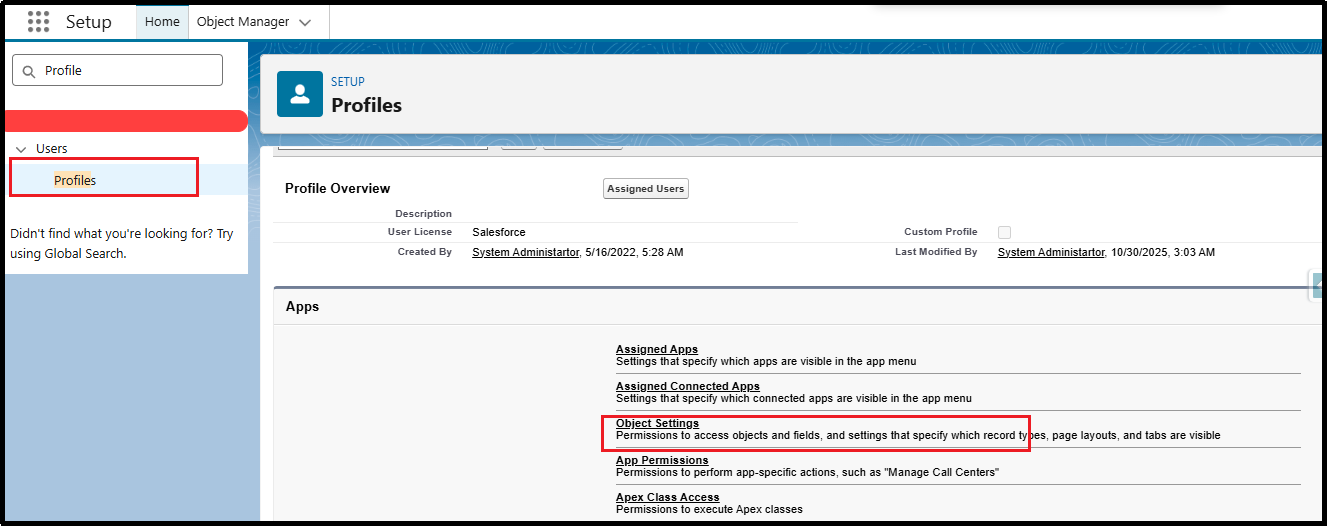Click the magnifier icon in Quick Find

click(29, 71)
